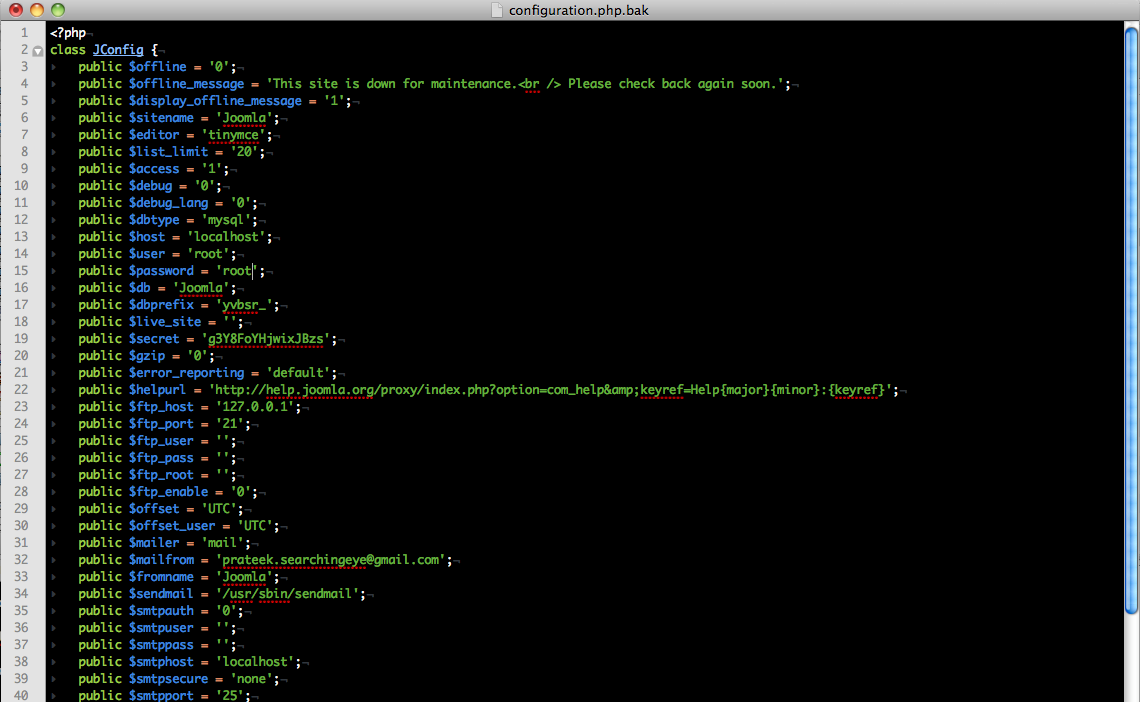Screen dimensions: 1140x702
Task: Click the 'yvbsr_' dbprefix value
Action: point(244,304)
